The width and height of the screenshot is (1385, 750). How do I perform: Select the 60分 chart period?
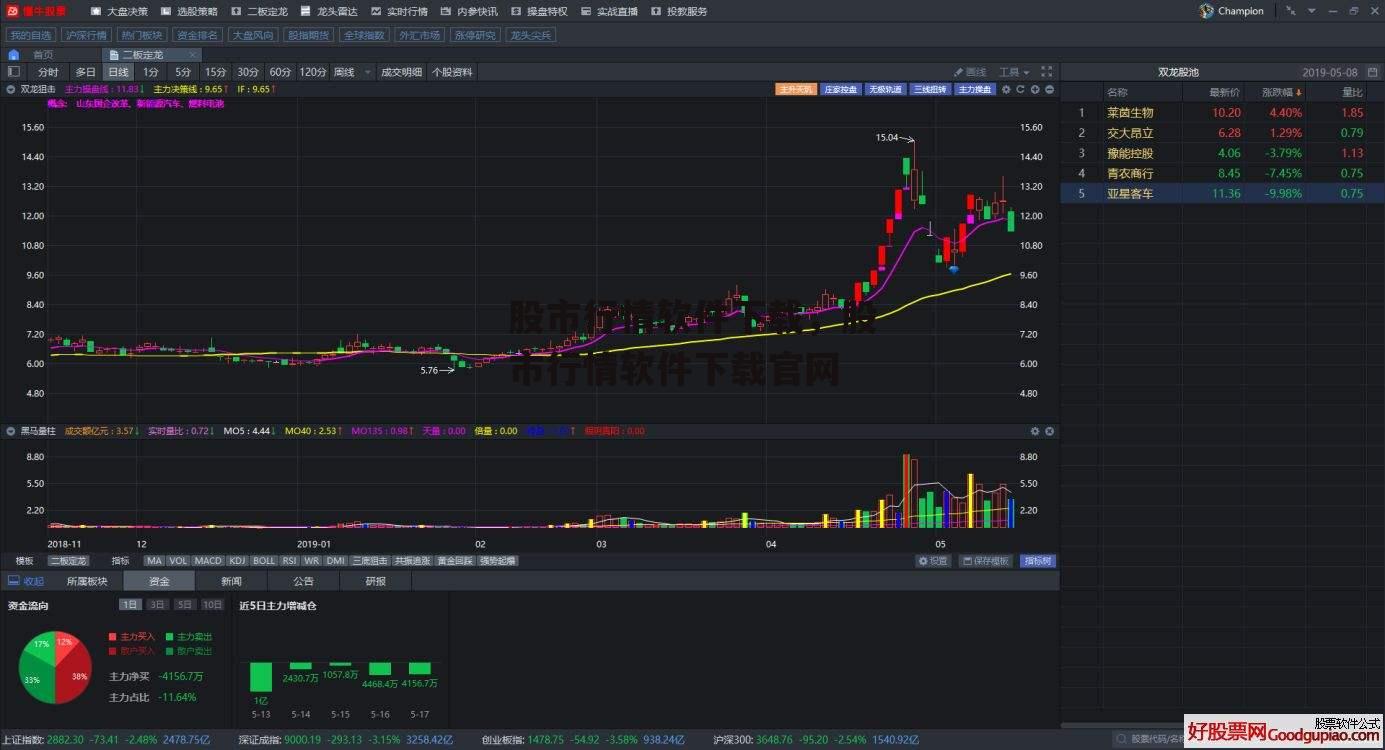tap(280, 72)
